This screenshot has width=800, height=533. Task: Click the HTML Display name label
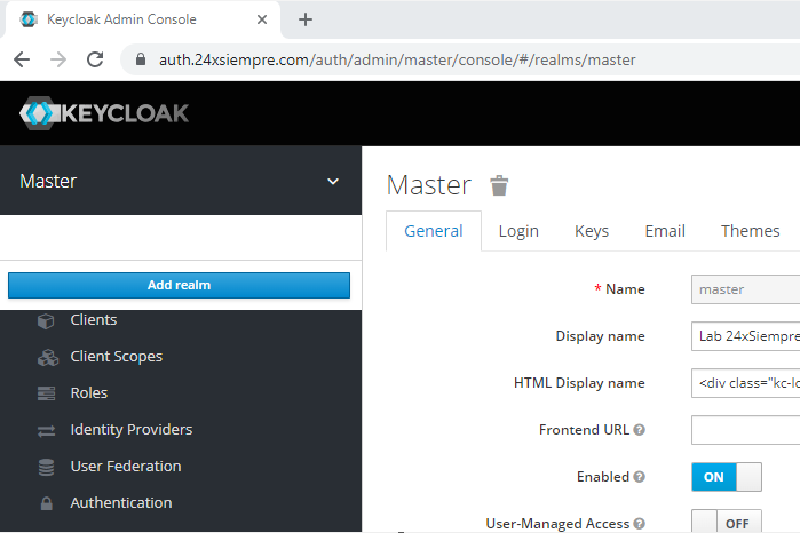click(x=579, y=383)
